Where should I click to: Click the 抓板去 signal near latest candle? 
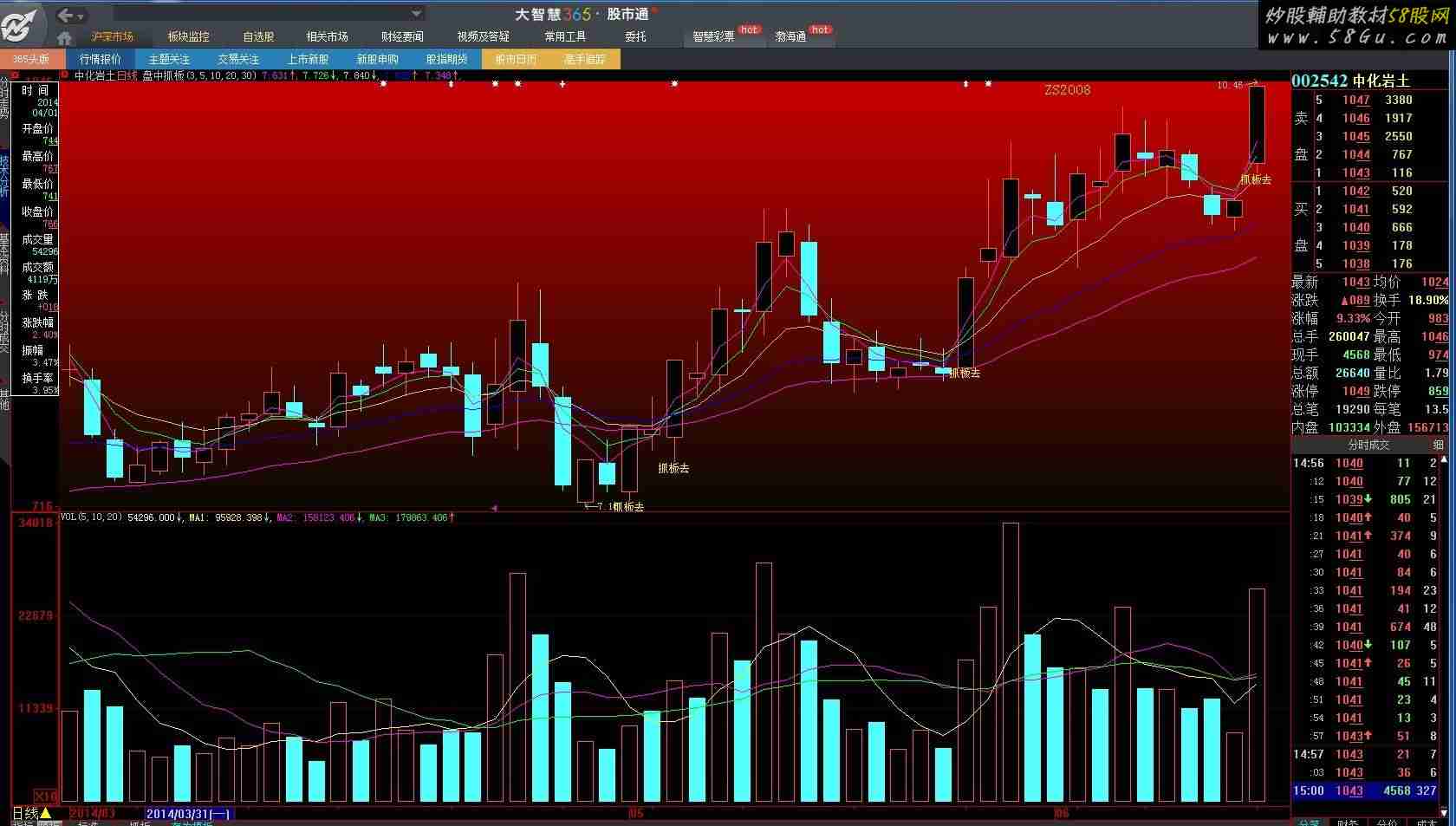tap(1256, 179)
